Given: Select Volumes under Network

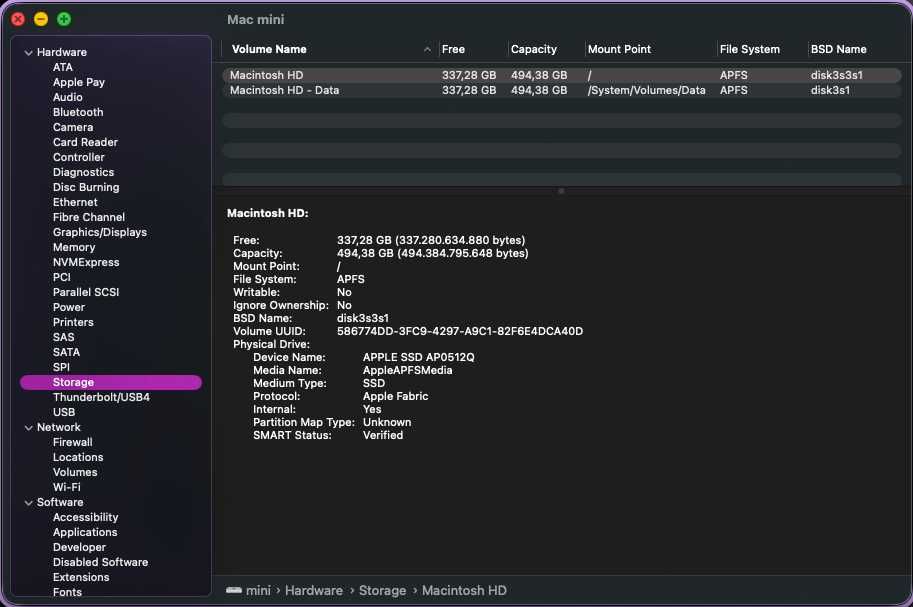Looking at the screenshot, I should (75, 472).
